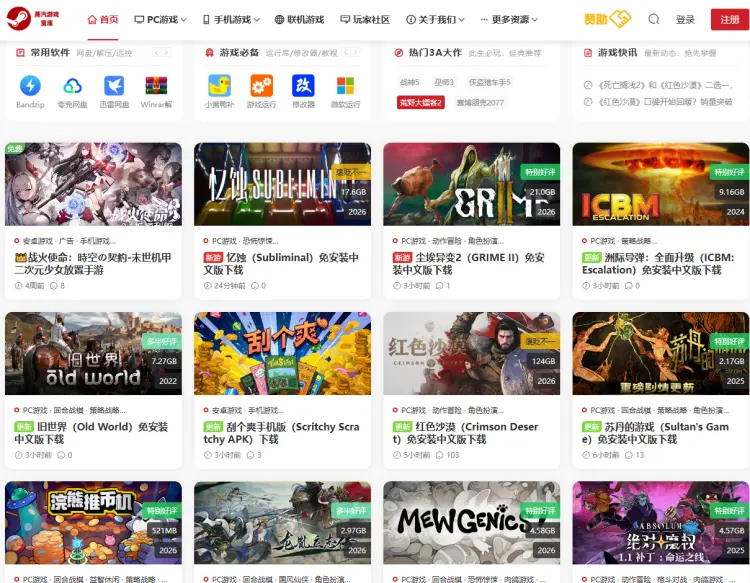The height and width of the screenshot is (583, 750).
Task: Open 旧世界 (Old World) title link
Action: [91, 433]
